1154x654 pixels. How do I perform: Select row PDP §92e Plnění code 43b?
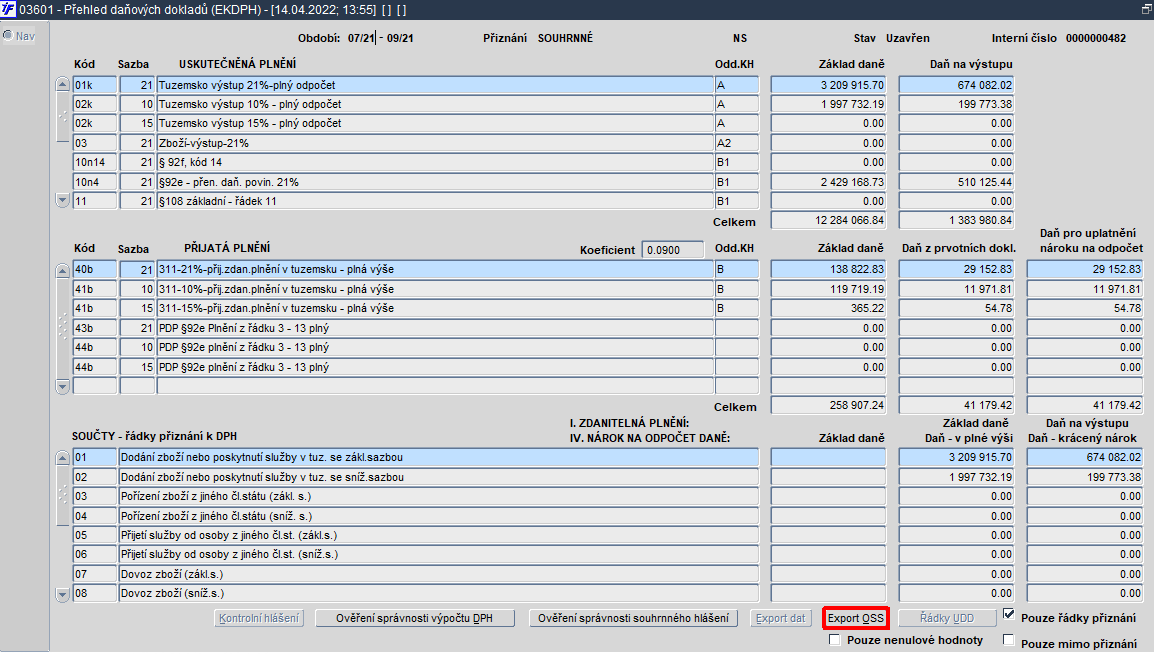point(435,328)
